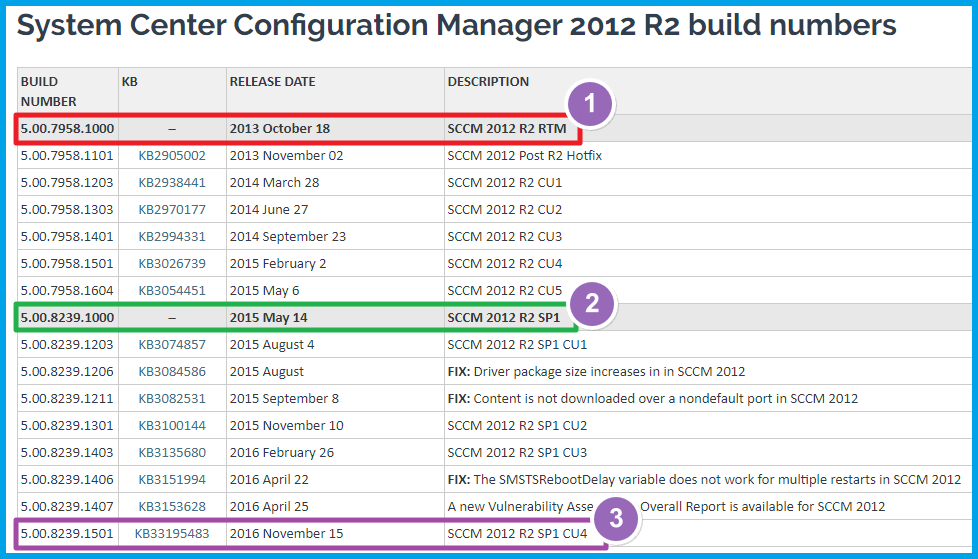Click the SCCM 2012 R2 SP1 CU4 description
This screenshot has width=978, height=559.
(517, 533)
